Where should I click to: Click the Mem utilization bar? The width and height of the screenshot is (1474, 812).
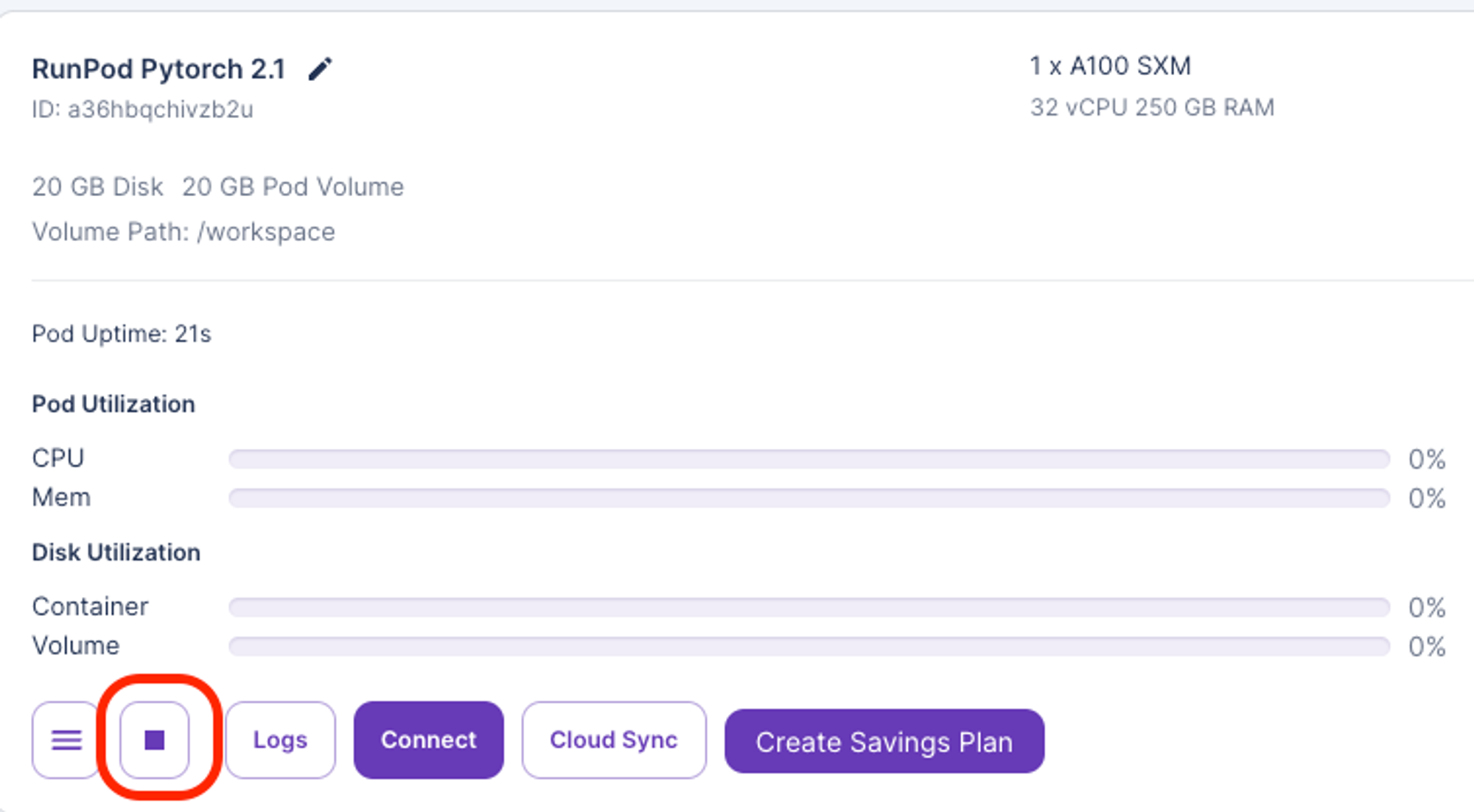pos(808,498)
